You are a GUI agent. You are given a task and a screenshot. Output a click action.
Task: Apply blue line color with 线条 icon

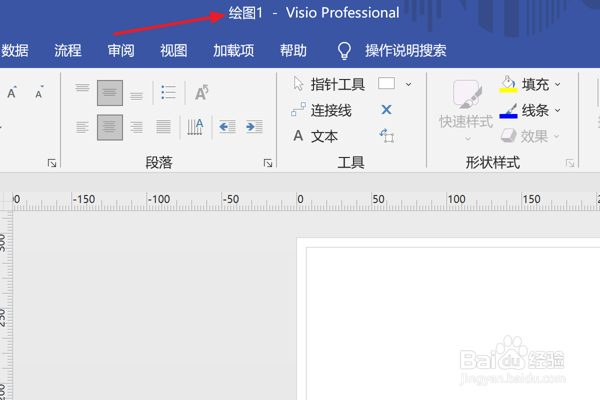click(x=508, y=111)
